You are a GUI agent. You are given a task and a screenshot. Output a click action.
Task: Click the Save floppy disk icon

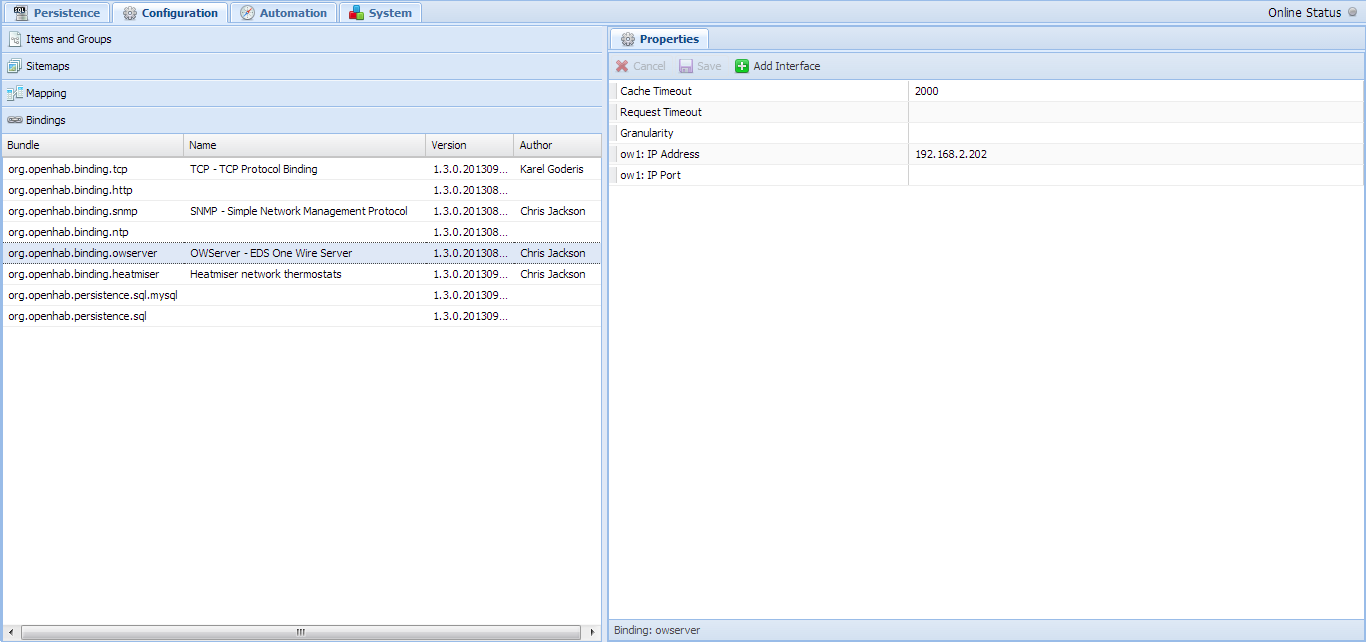[686, 66]
